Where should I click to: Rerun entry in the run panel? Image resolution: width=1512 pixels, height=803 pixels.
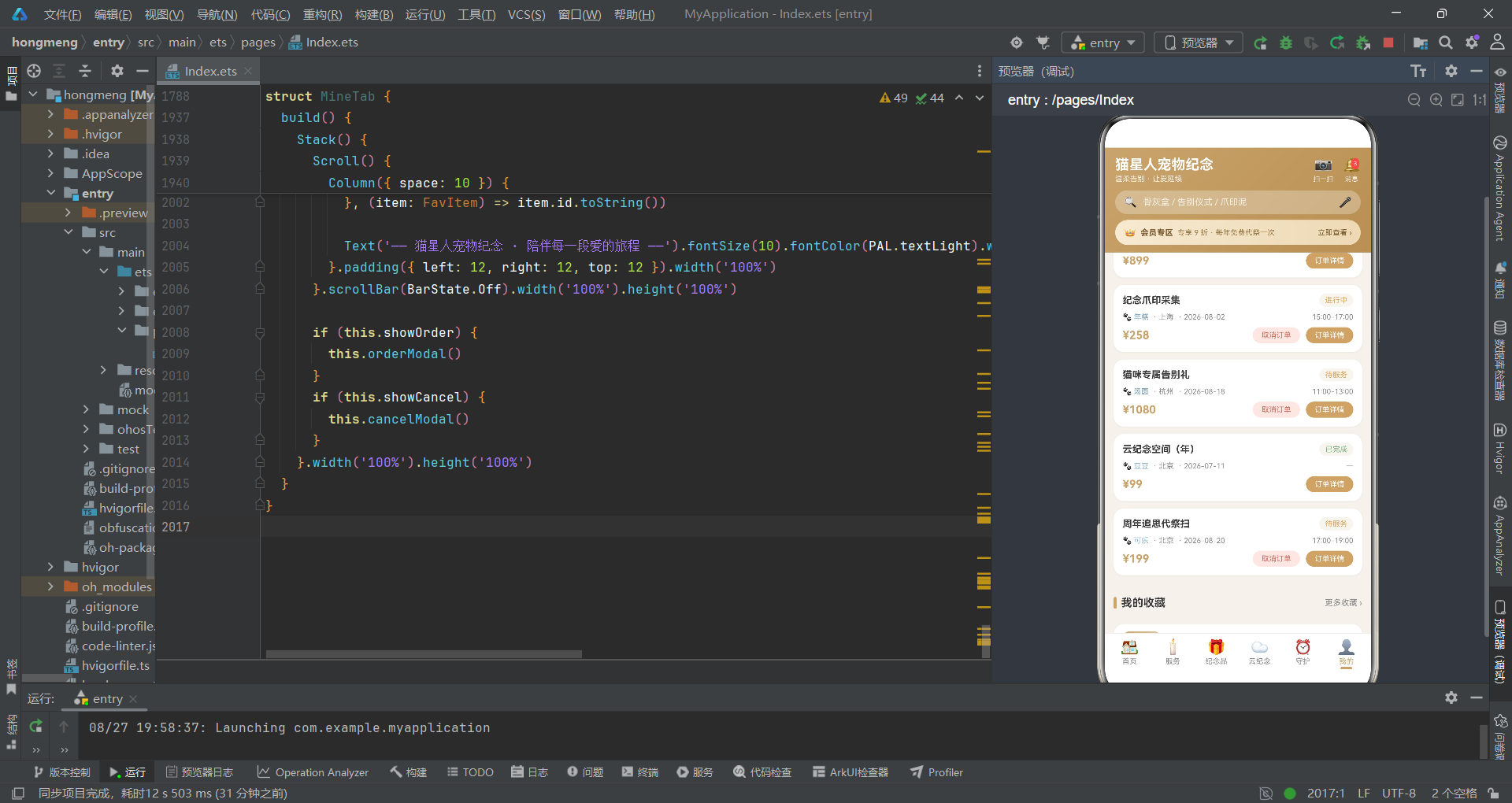tap(36, 726)
